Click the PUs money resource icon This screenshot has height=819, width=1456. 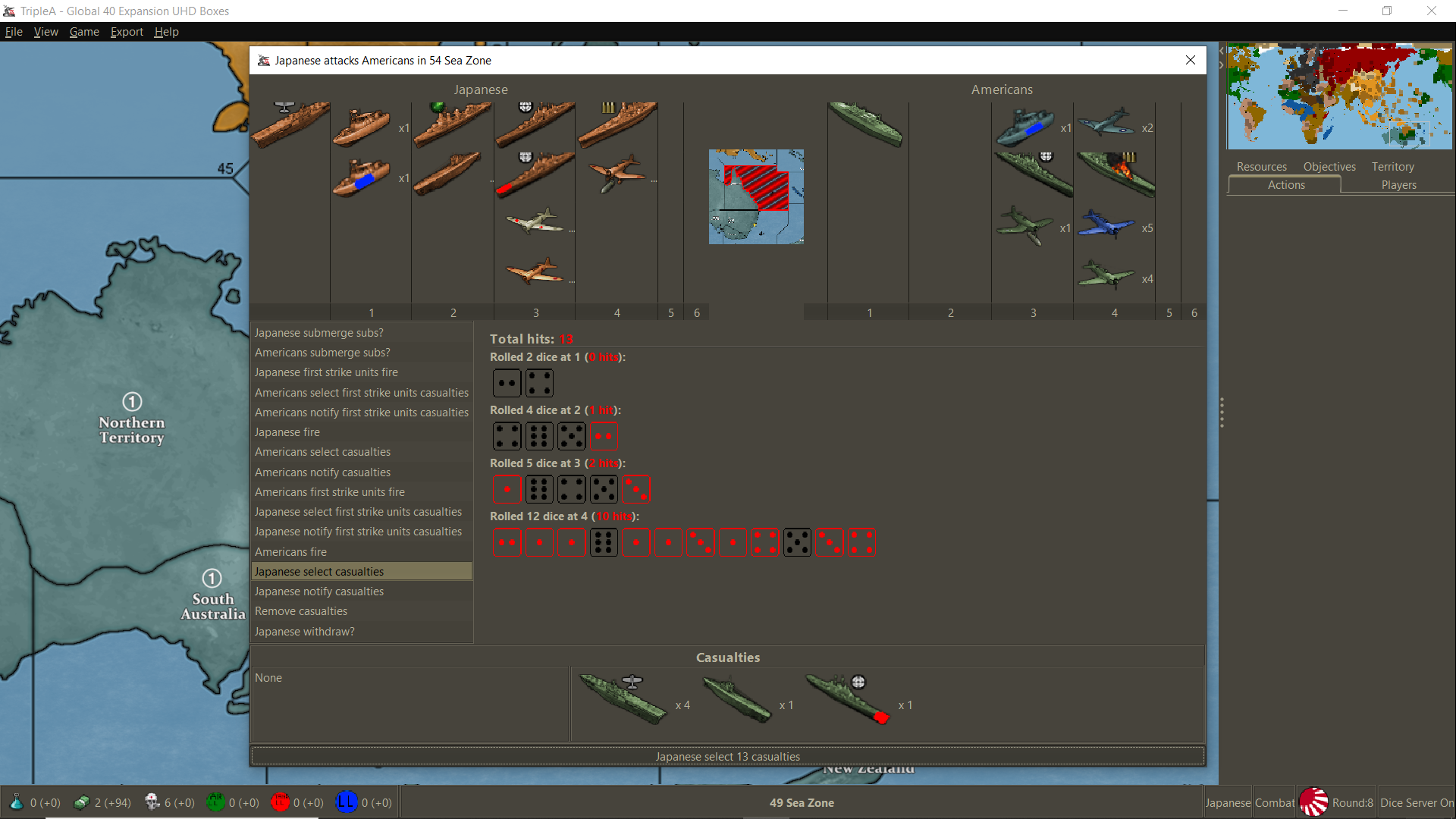point(81,802)
